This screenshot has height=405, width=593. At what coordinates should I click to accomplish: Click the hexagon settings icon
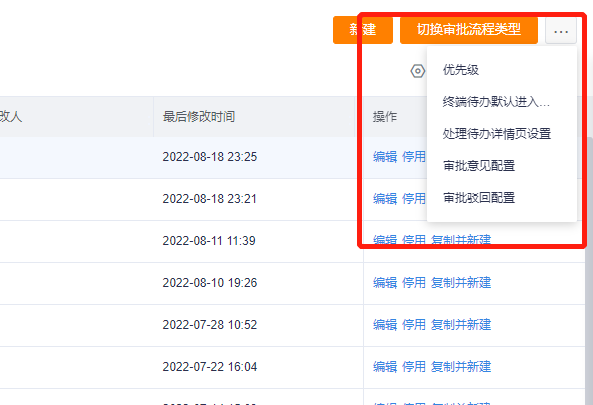(418, 71)
